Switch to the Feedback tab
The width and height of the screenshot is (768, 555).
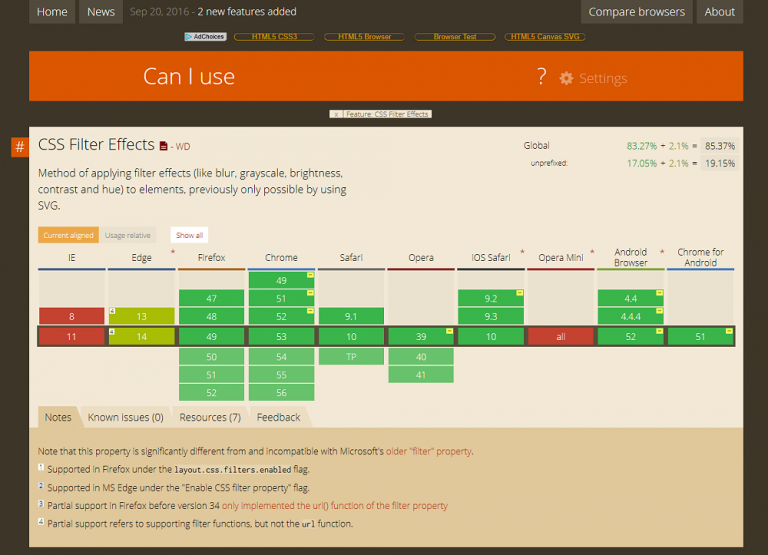[278, 417]
